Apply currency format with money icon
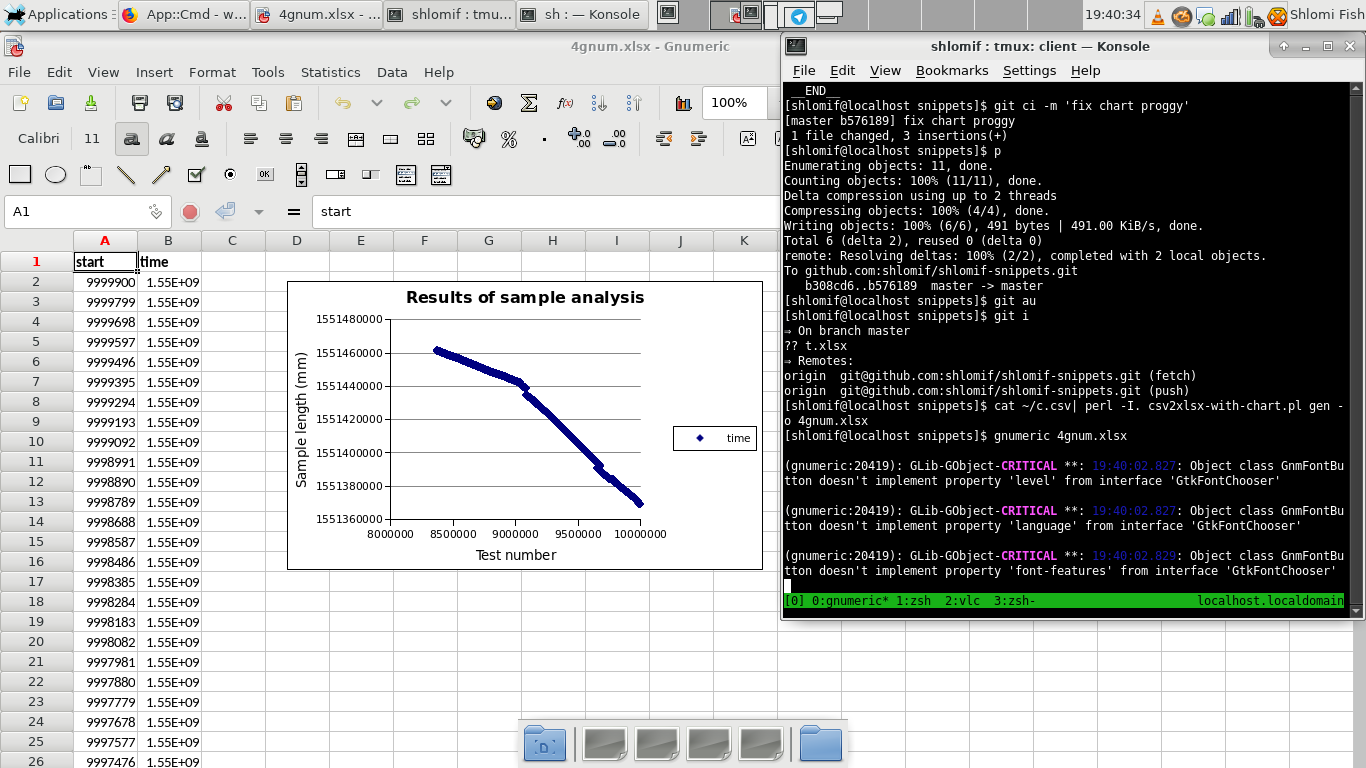 [474, 139]
